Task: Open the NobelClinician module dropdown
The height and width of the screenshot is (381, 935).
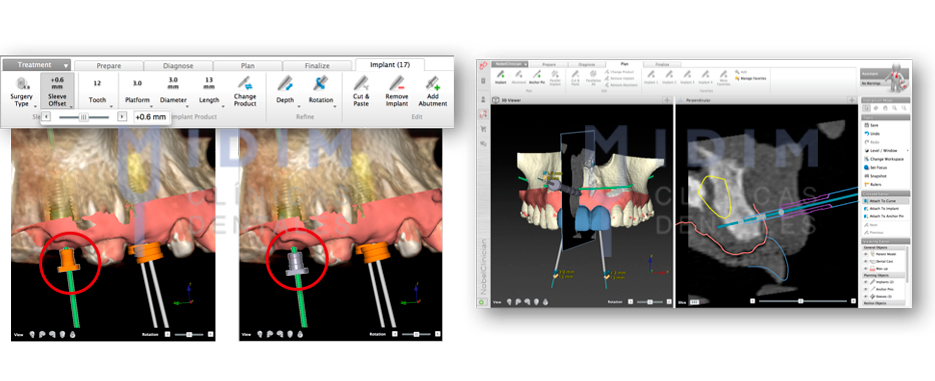Action: (510, 64)
